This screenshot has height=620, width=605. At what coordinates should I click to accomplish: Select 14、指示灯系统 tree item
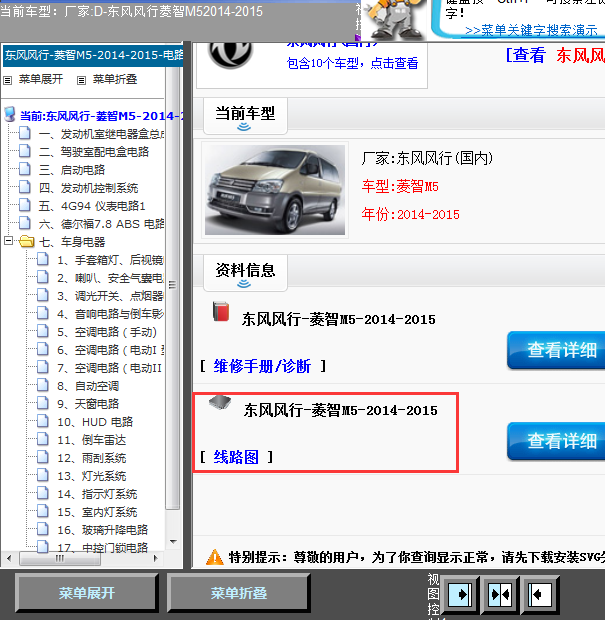tap(97, 494)
